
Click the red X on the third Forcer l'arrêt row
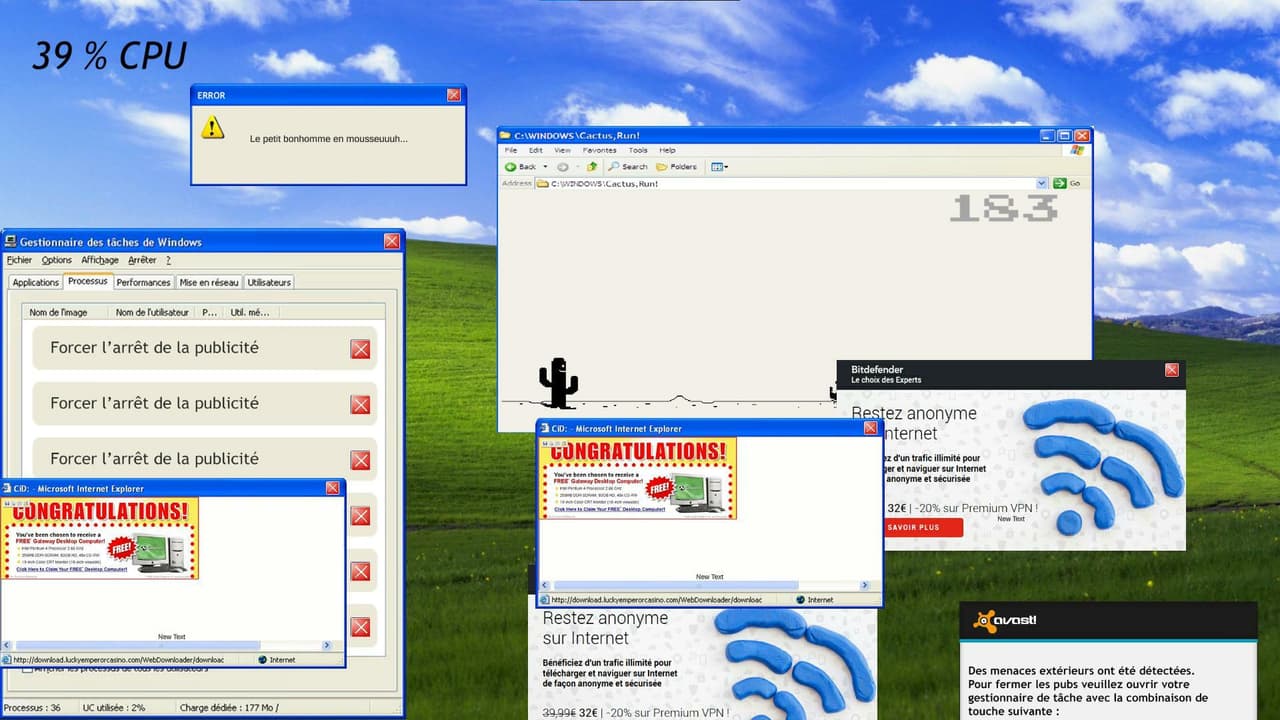click(x=360, y=460)
